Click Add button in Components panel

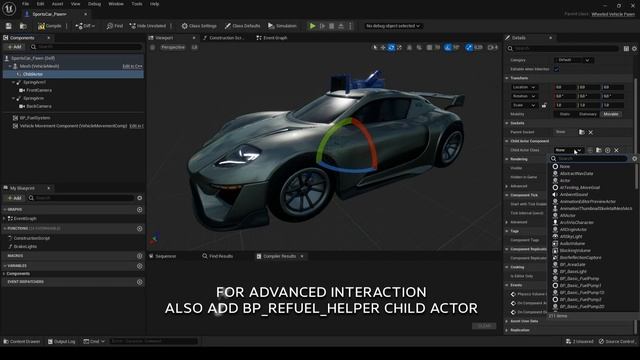(x=14, y=47)
